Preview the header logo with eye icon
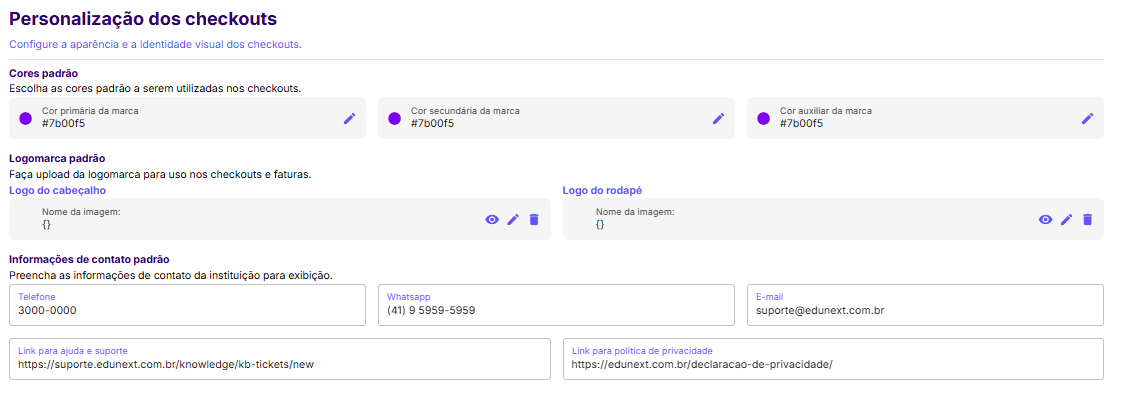Image resolution: width=1123 pixels, height=394 pixels. (492, 219)
